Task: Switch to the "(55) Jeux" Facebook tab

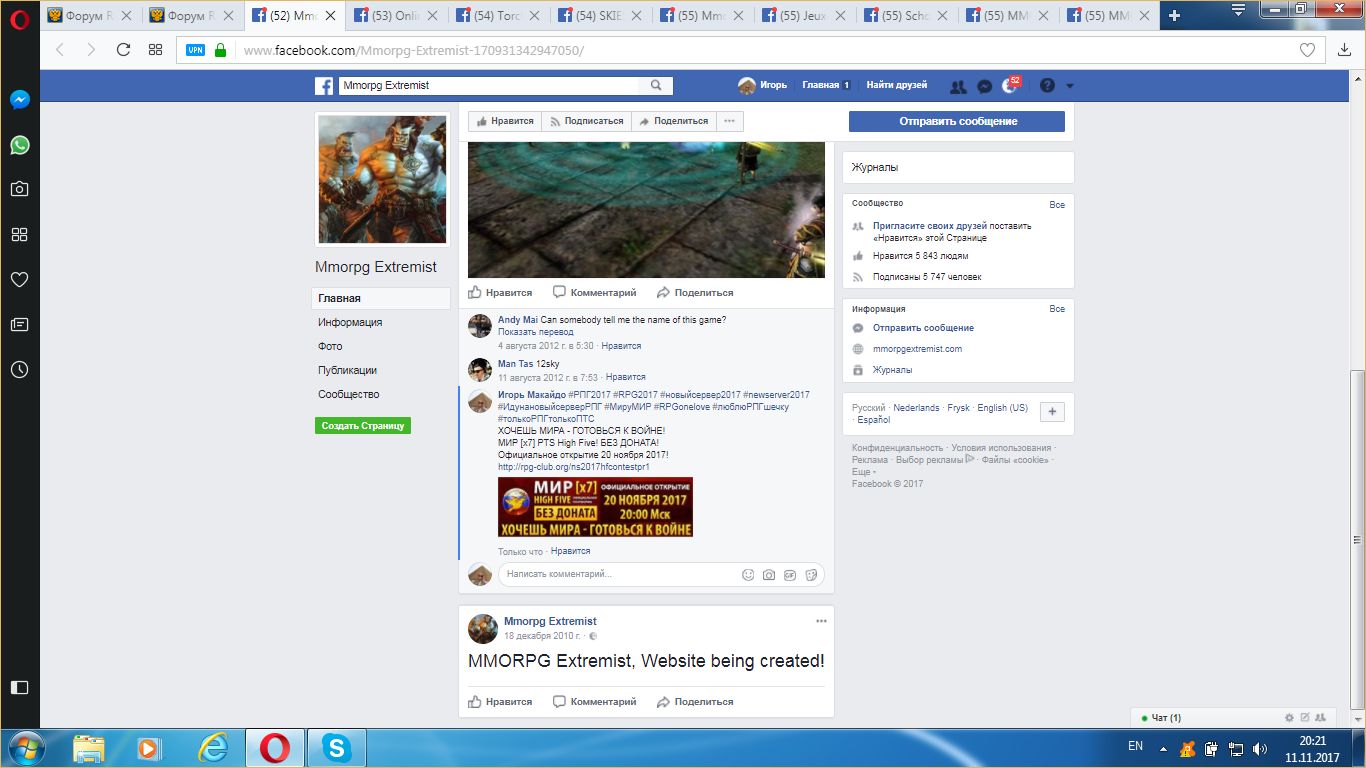Action: point(803,16)
